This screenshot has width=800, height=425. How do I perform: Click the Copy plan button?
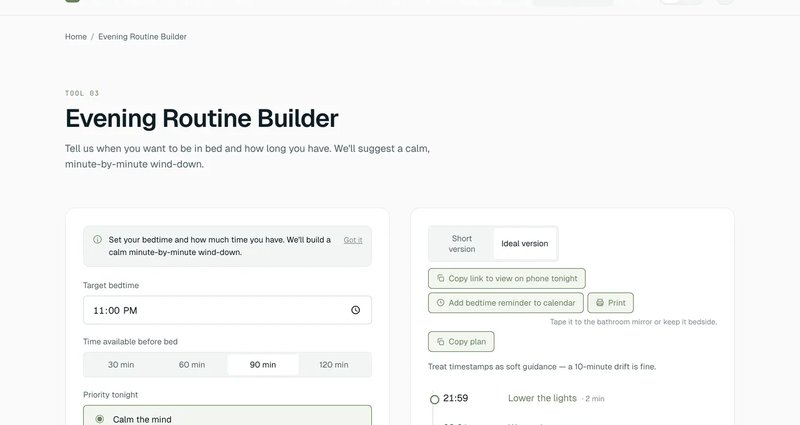pyautogui.click(x=461, y=342)
